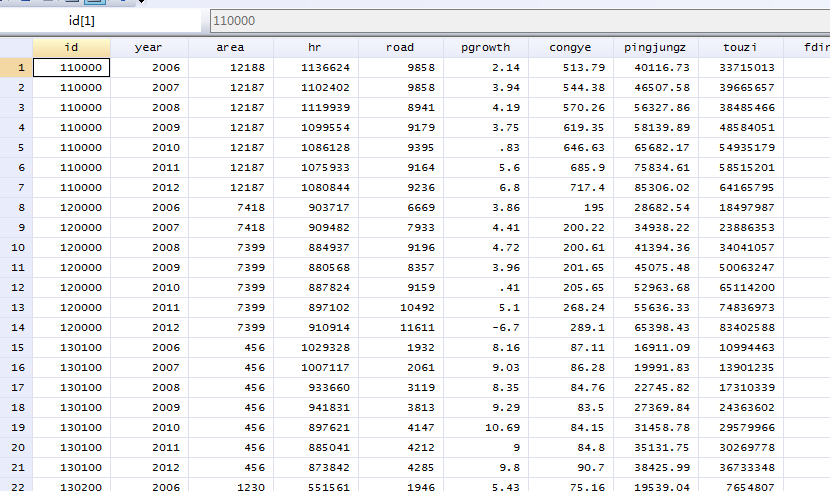Select row number 14 header
The width and height of the screenshot is (830, 491).
click(16, 328)
